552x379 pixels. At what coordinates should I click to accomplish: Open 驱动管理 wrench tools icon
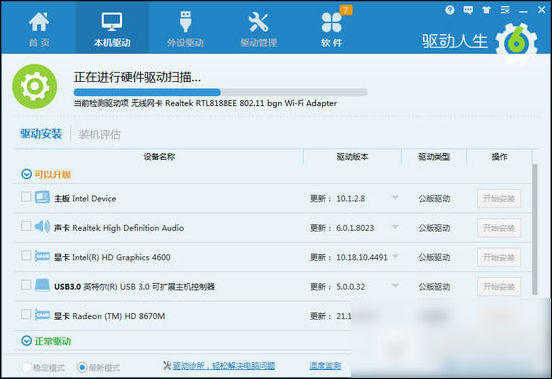pyautogui.click(x=258, y=22)
